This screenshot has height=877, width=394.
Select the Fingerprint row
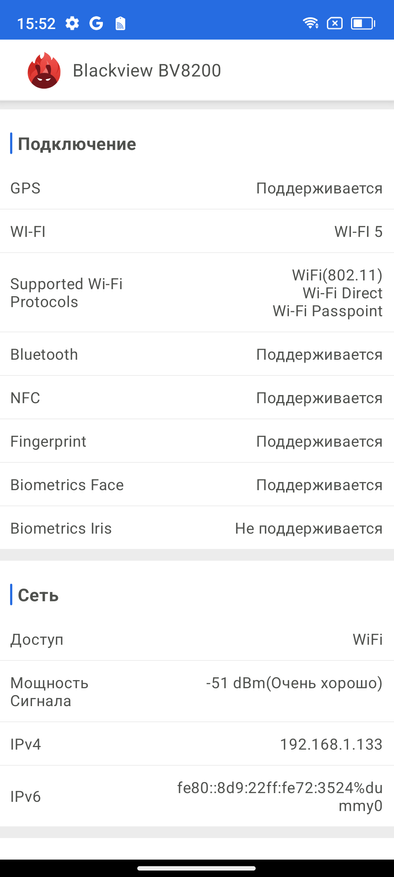(x=197, y=442)
